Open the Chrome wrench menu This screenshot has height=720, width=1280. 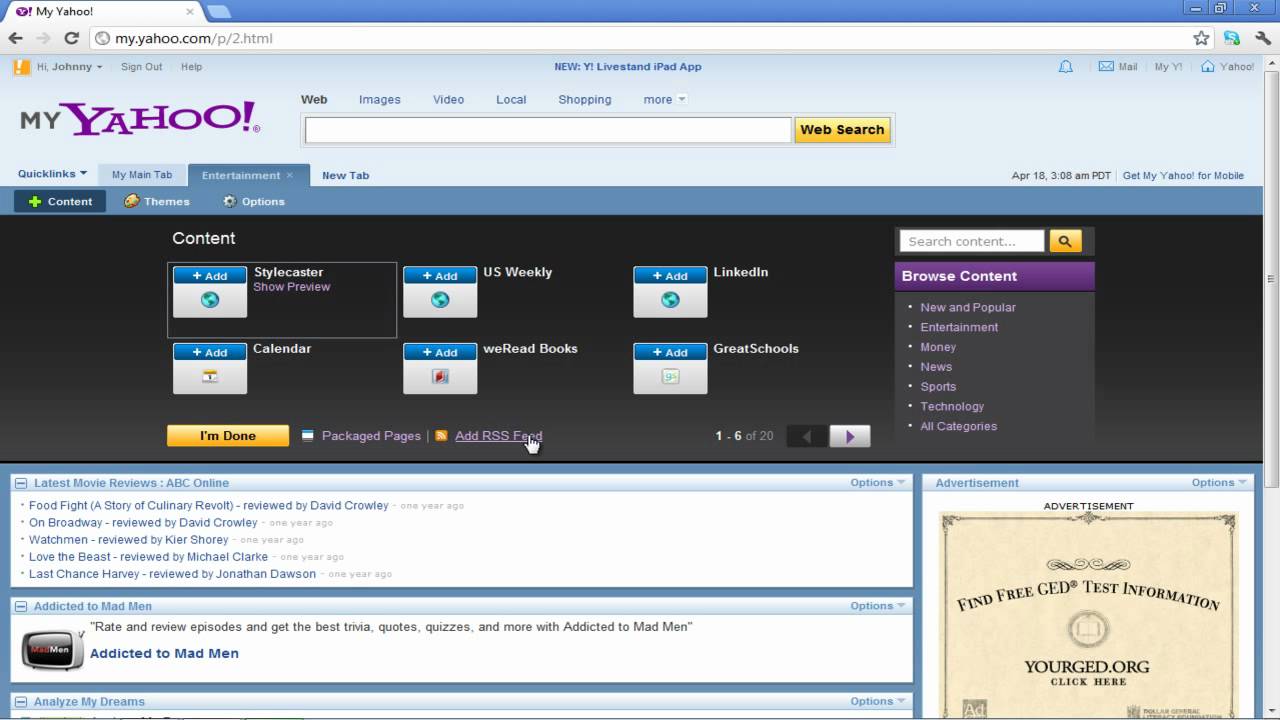click(1261, 38)
